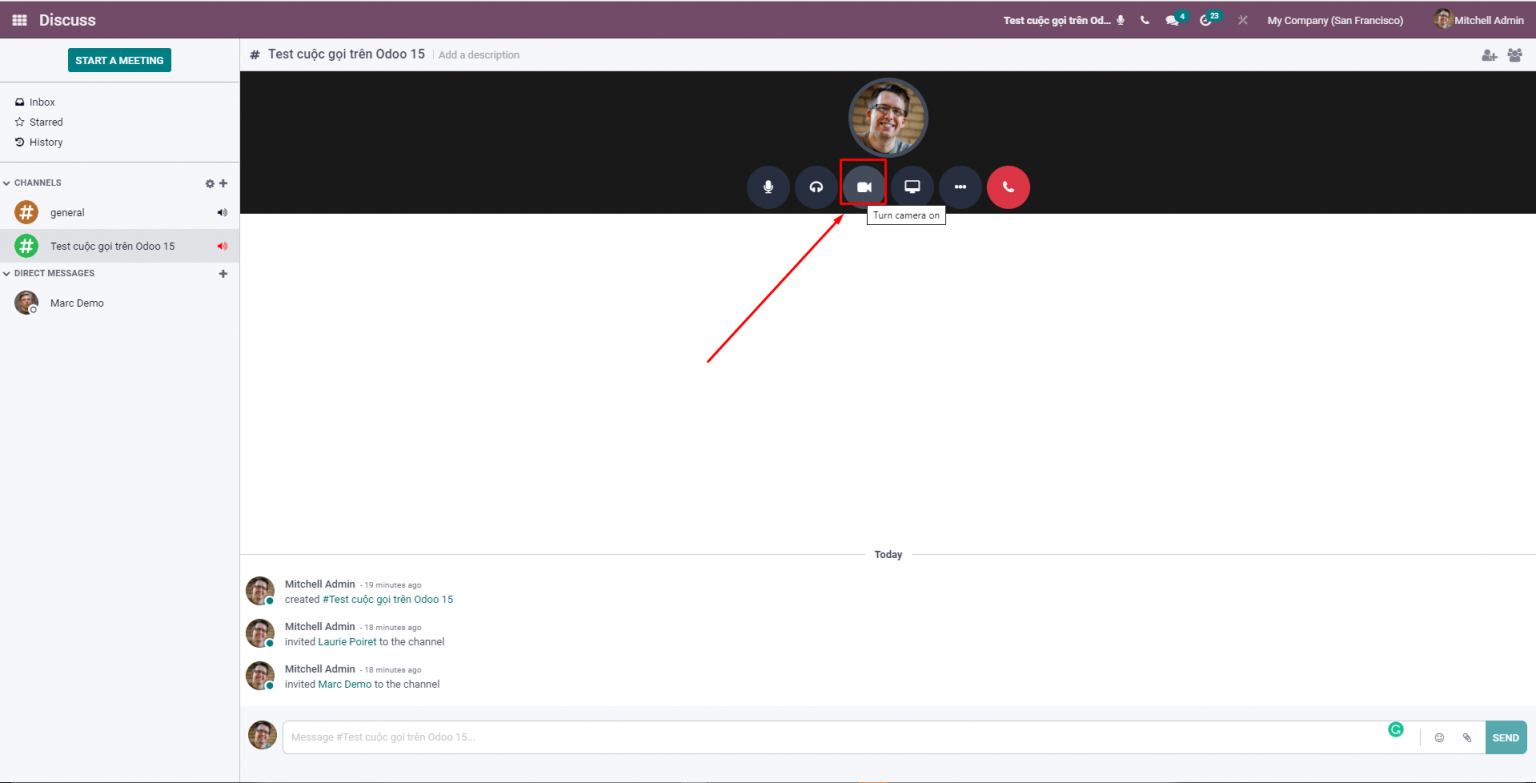Open more call options (three dots)

coord(960,187)
